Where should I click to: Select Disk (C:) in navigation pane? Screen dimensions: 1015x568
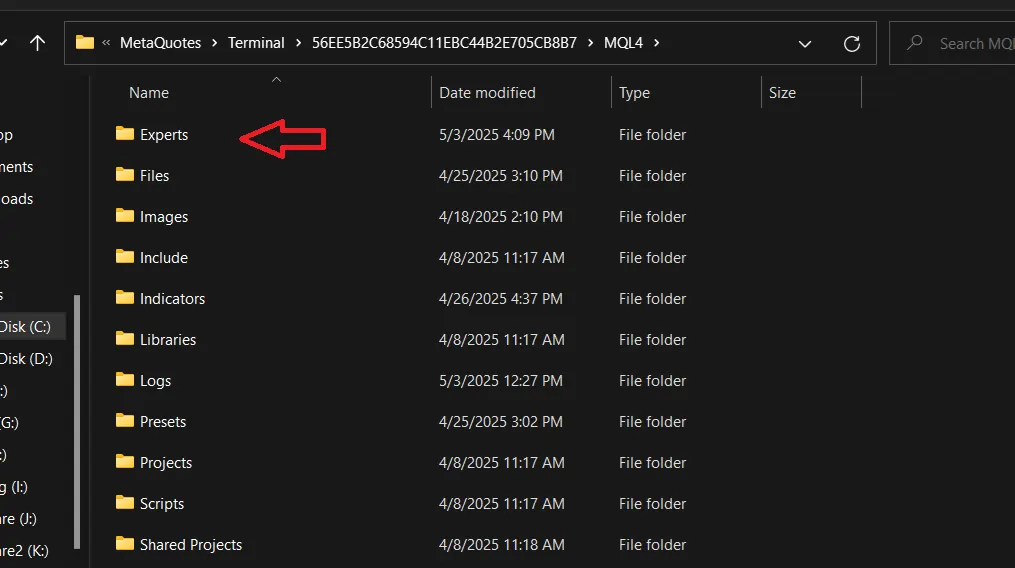click(x=32, y=326)
